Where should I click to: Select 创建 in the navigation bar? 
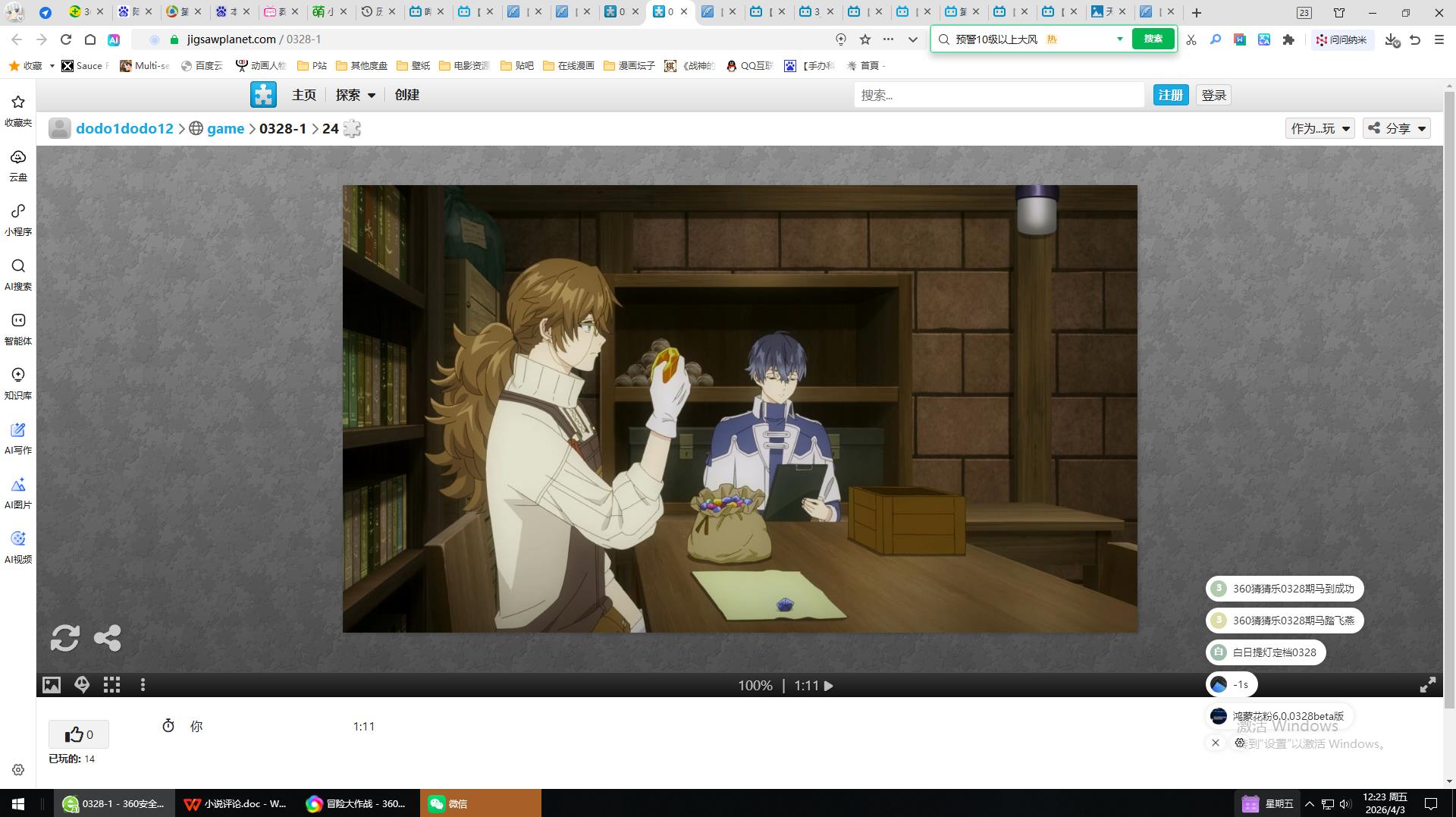tap(407, 95)
